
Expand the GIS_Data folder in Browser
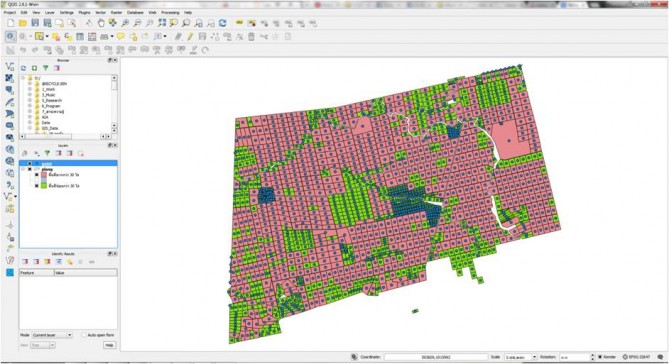pyautogui.click(x=30, y=128)
